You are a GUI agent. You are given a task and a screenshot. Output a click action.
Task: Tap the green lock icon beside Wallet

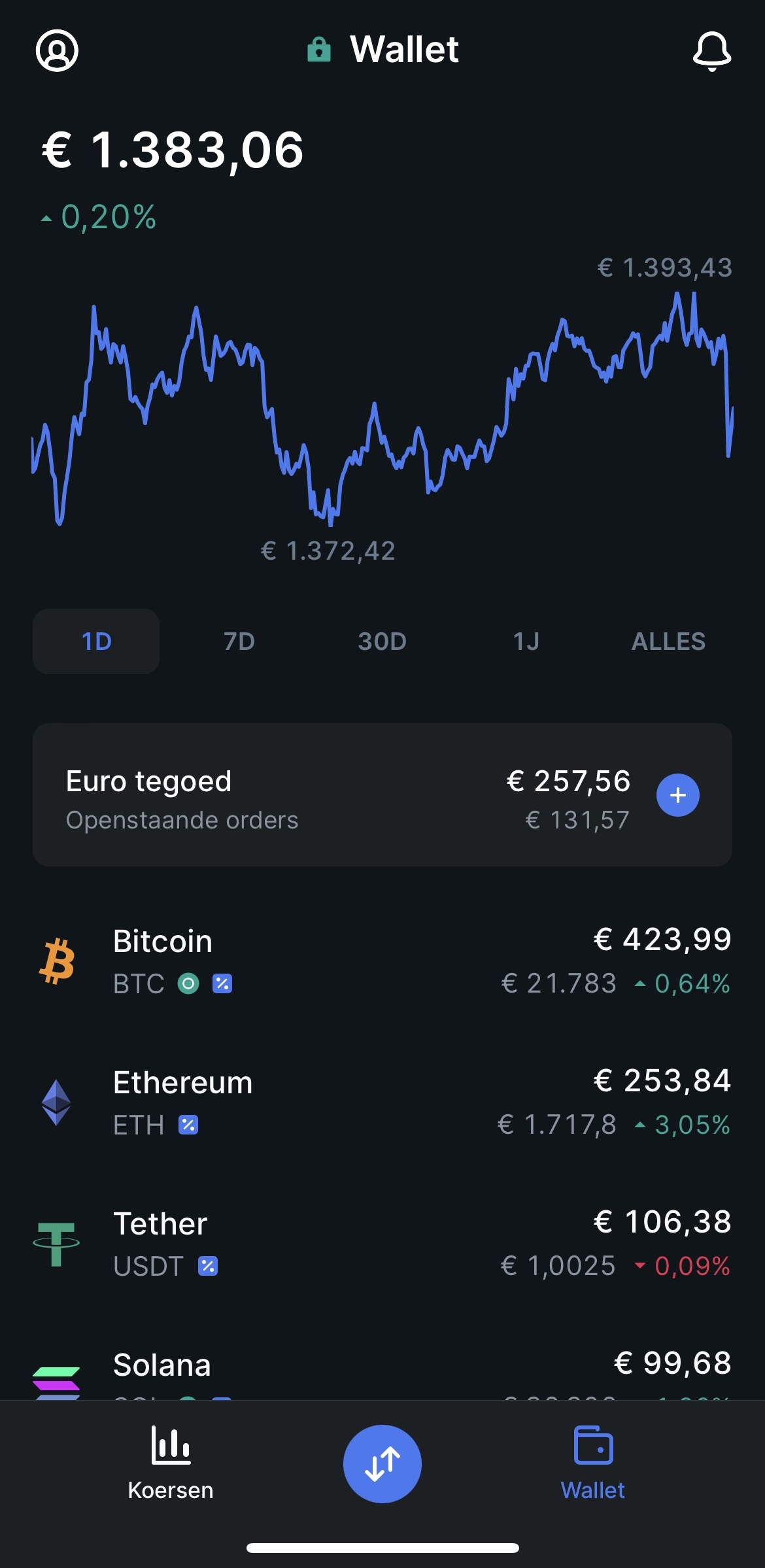tap(319, 50)
